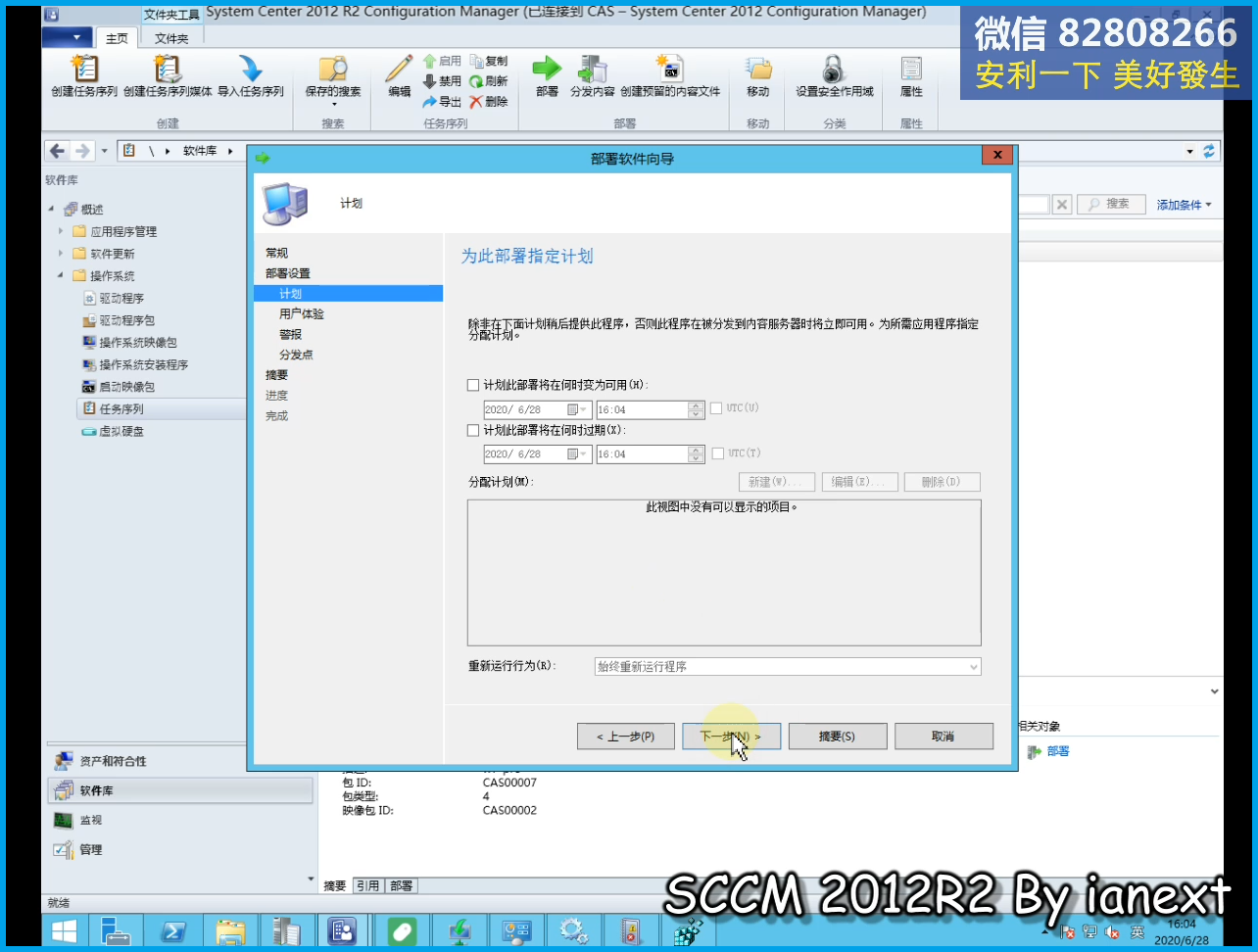Check 计划此部署将在何时过期 checkbox
Screen dimensions: 1258x952
[x=473, y=431]
